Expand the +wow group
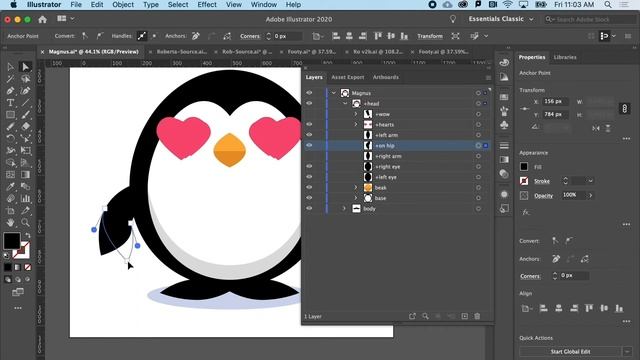Image resolution: width=640 pixels, height=360 pixels. click(356, 114)
